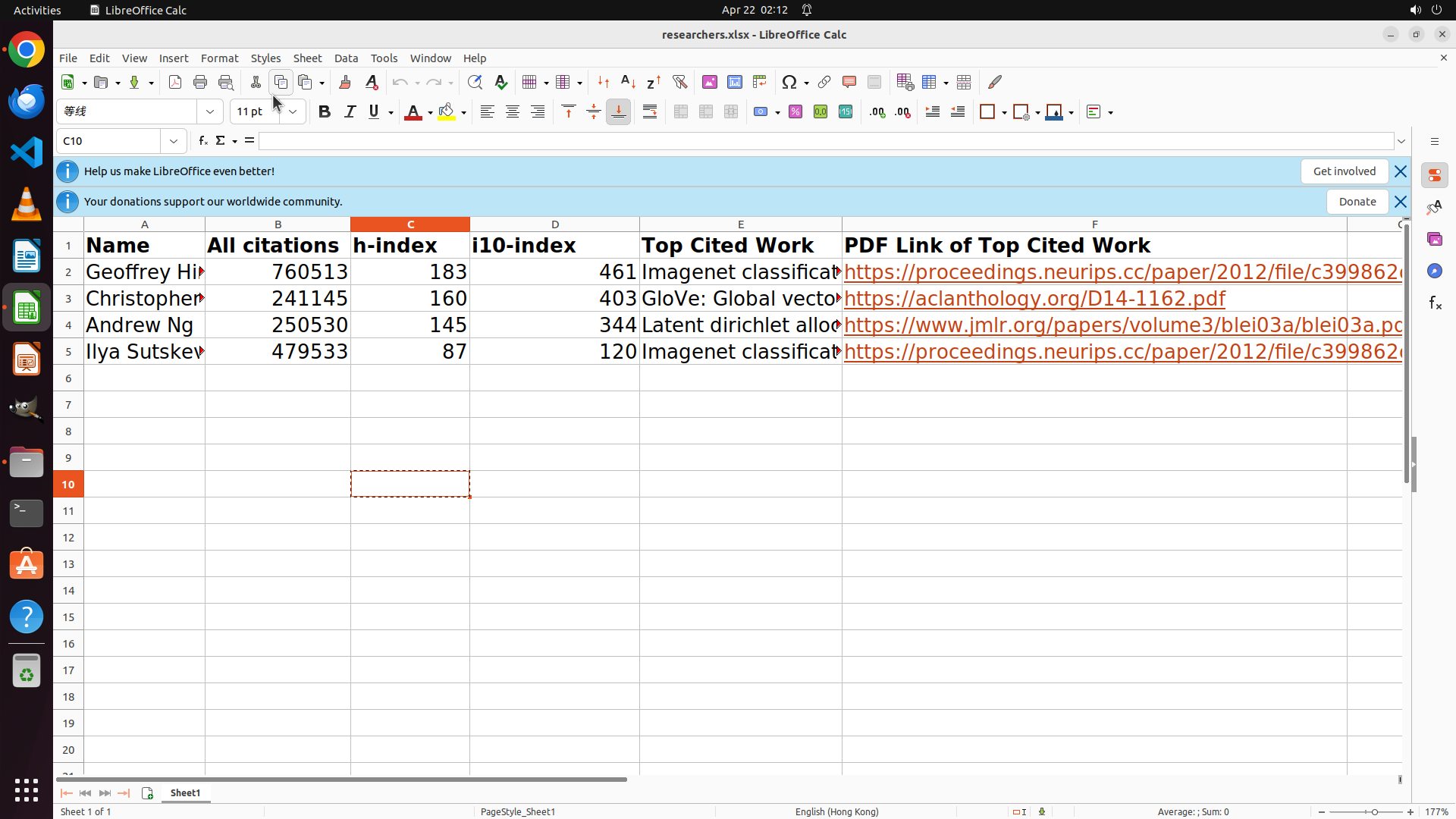Open the Data menu
The width and height of the screenshot is (1456, 819).
(346, 58)
